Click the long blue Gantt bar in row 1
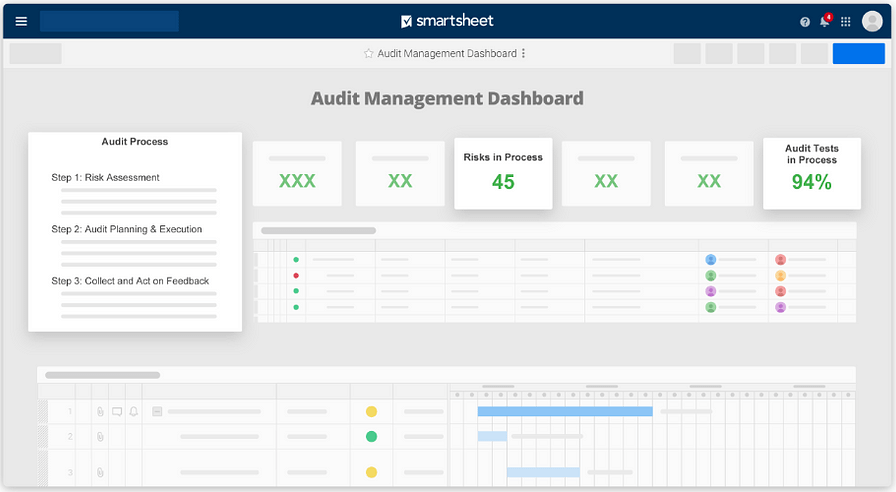Viewport: 896px width, 492px height. (565, 411)
